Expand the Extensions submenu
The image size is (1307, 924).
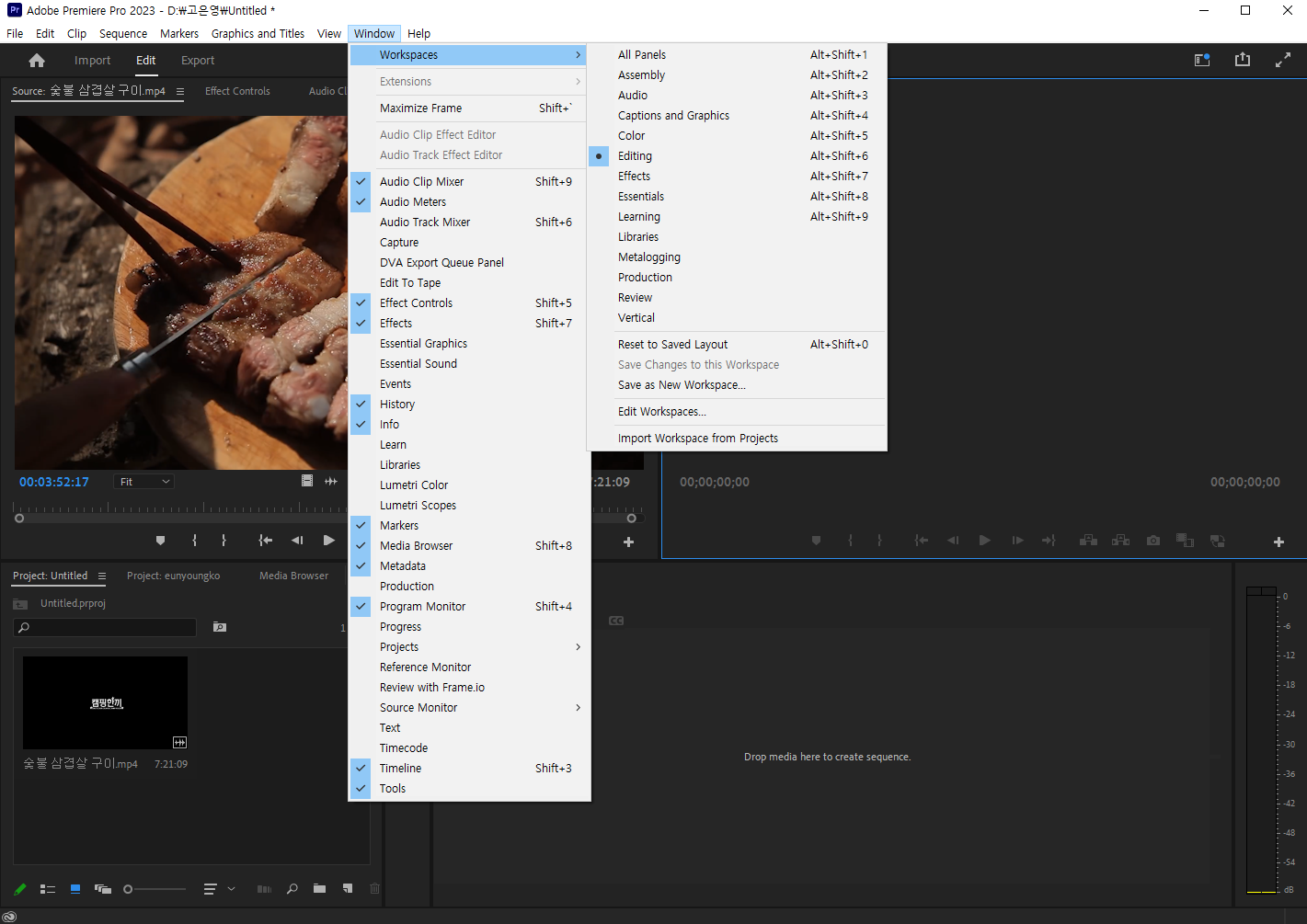coord(470,82)
